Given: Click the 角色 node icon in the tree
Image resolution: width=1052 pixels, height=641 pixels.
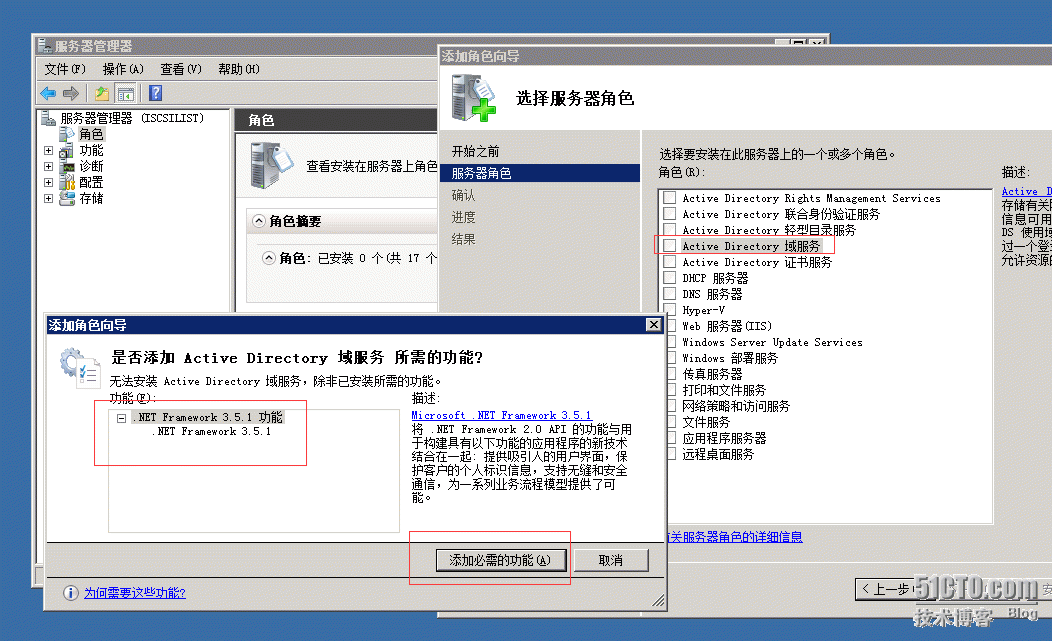Looking at the screenshot, I should pyautogui.click(x=67, y=134).
